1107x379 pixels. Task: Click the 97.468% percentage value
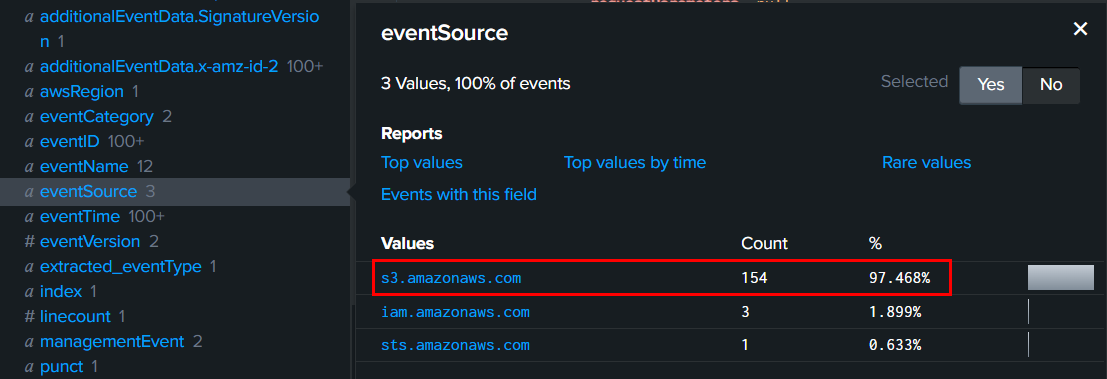pos(899,278)
